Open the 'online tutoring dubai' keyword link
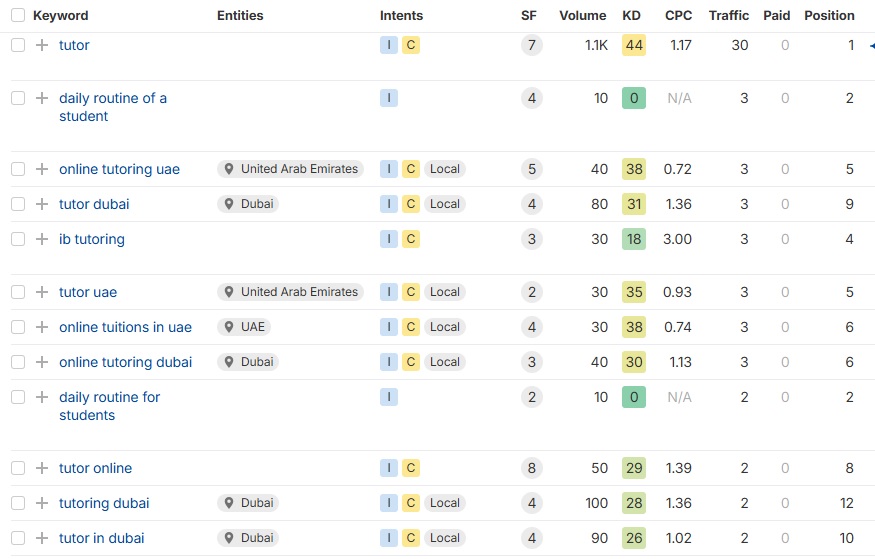Screen dimensions: 875x559 tap(125, 362)
